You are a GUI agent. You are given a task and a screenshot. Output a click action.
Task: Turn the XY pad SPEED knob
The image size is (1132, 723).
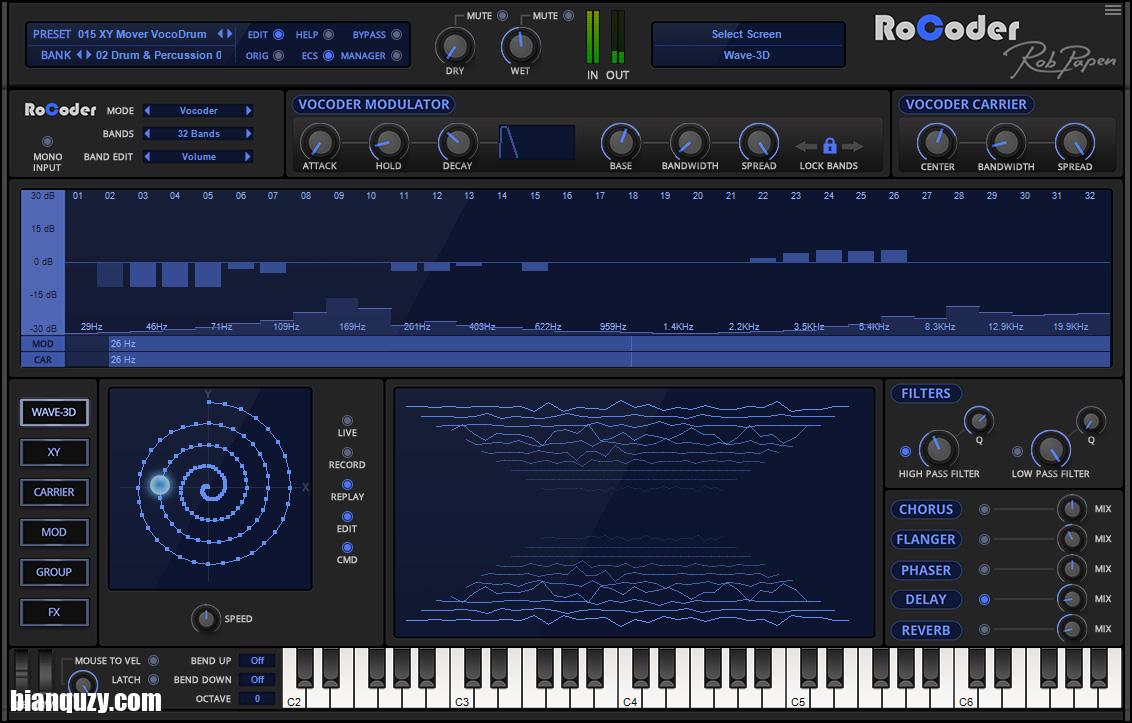point(206,619)
